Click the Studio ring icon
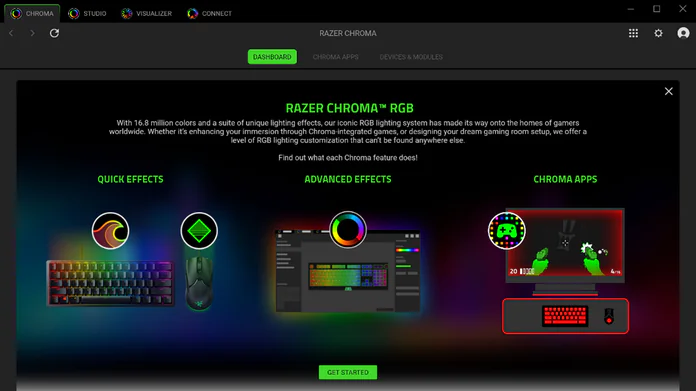The width and height of the screenshot is (696, 391). coord(74,13)
